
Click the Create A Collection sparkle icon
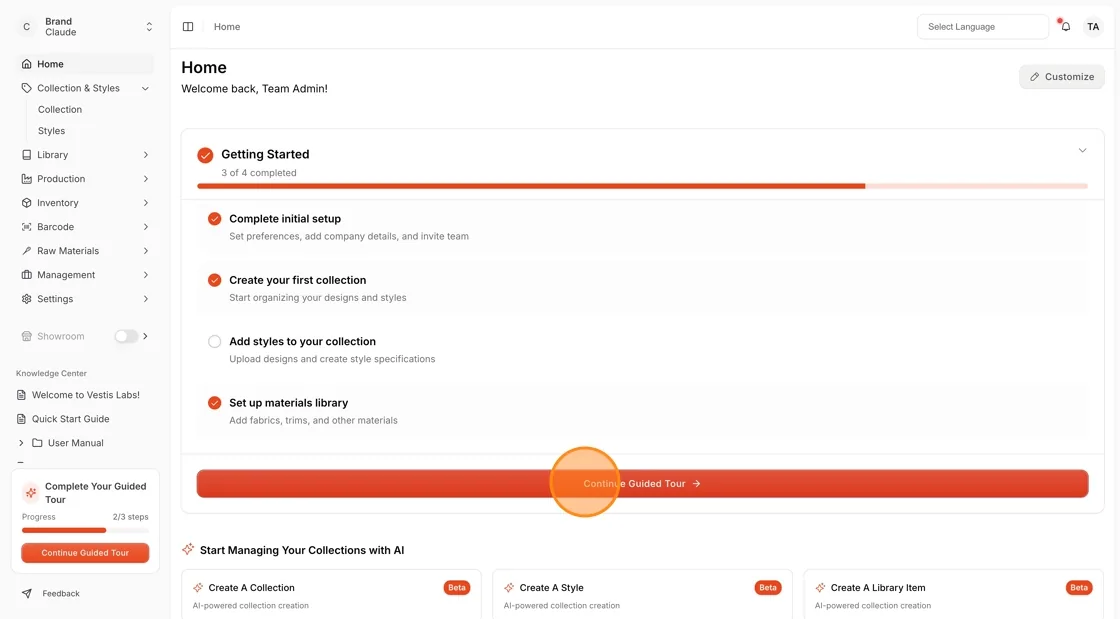click(198, 588)
